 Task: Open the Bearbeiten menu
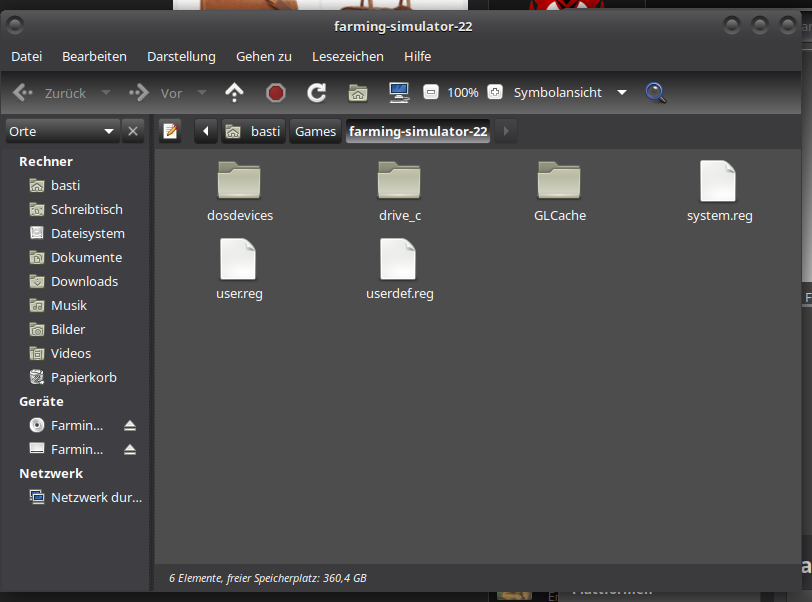tap(94, 56)
